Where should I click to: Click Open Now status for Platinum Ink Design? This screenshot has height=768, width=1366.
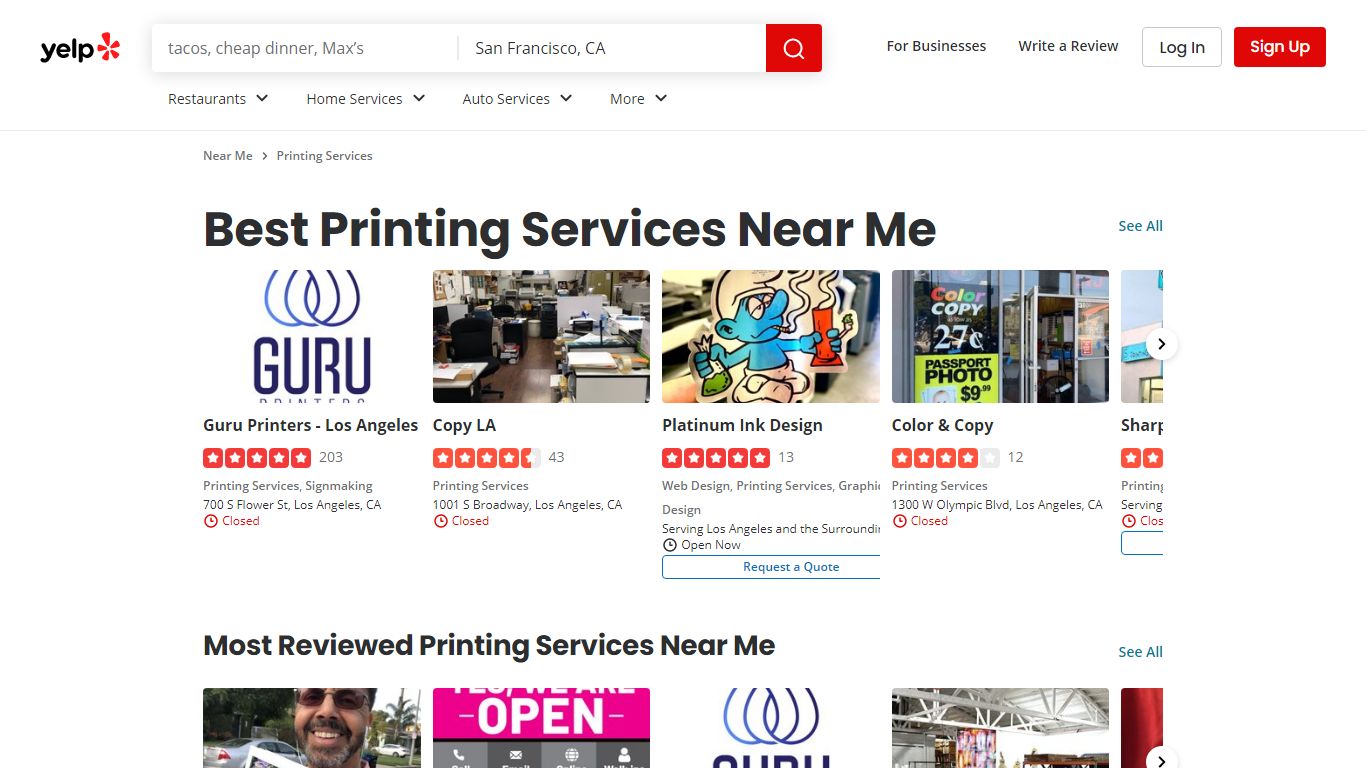711,545
